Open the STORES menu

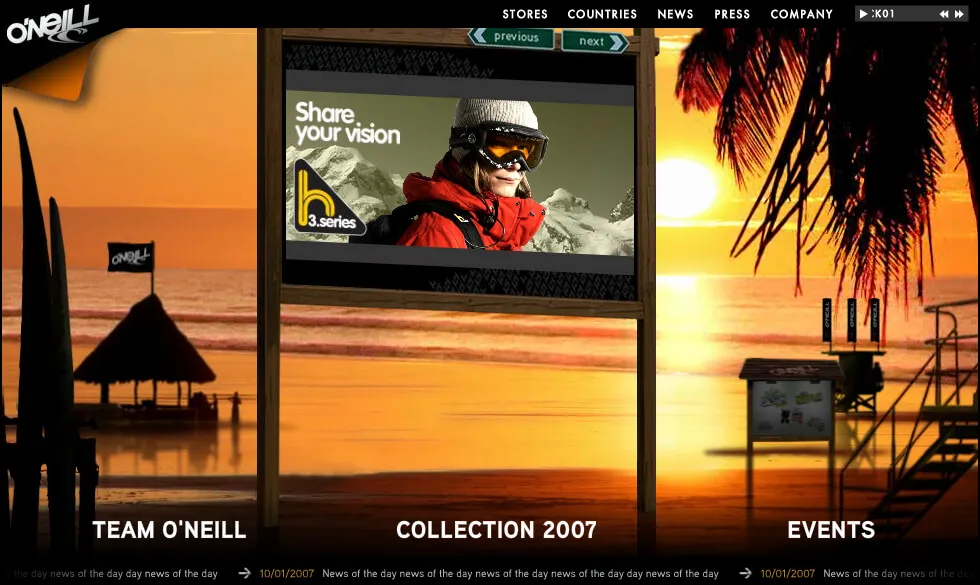525,14
